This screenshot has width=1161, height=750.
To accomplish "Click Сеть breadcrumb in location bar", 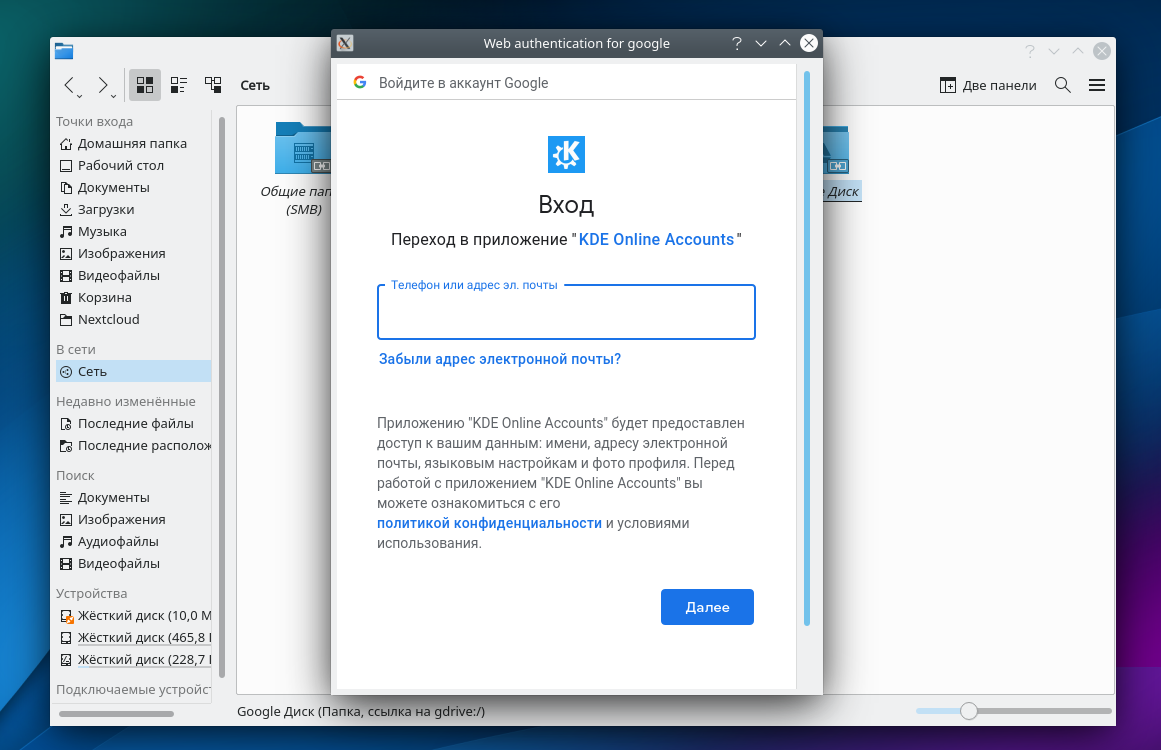I will point(255,85).
